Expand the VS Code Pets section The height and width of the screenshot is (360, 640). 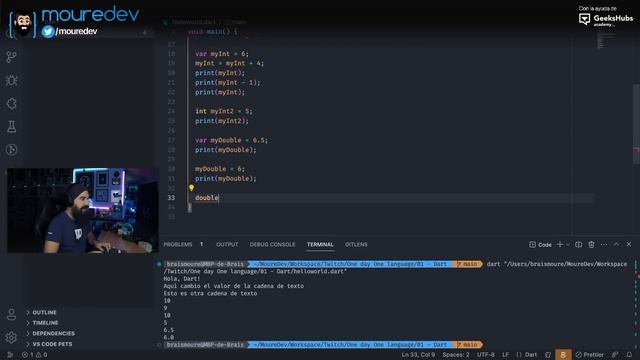(x=52, y=344)
